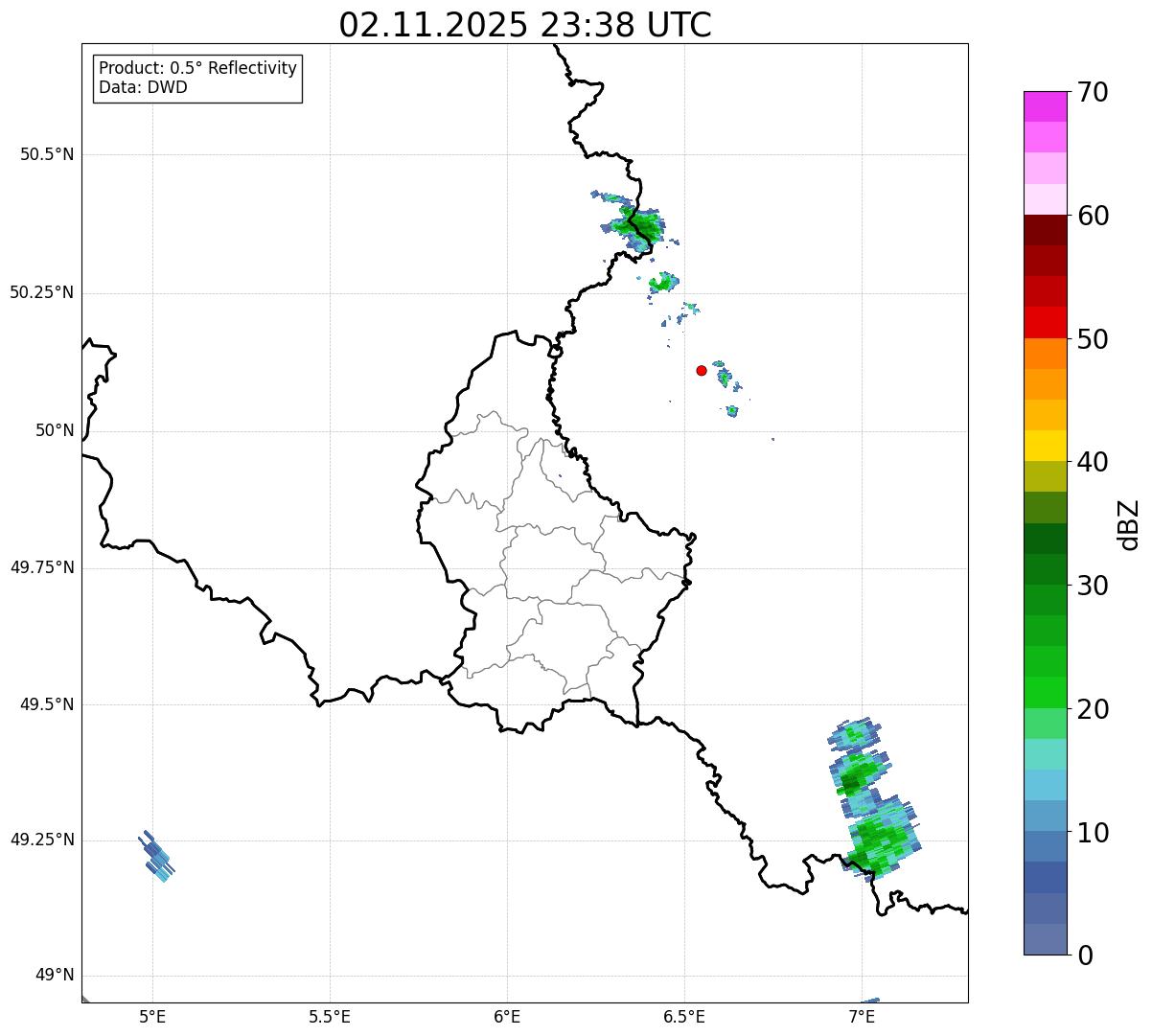Image resolution: width=1152 pixels, height=1036 pixels.
Task: Click the 70 tick on colorbar
Action: 1093,92
